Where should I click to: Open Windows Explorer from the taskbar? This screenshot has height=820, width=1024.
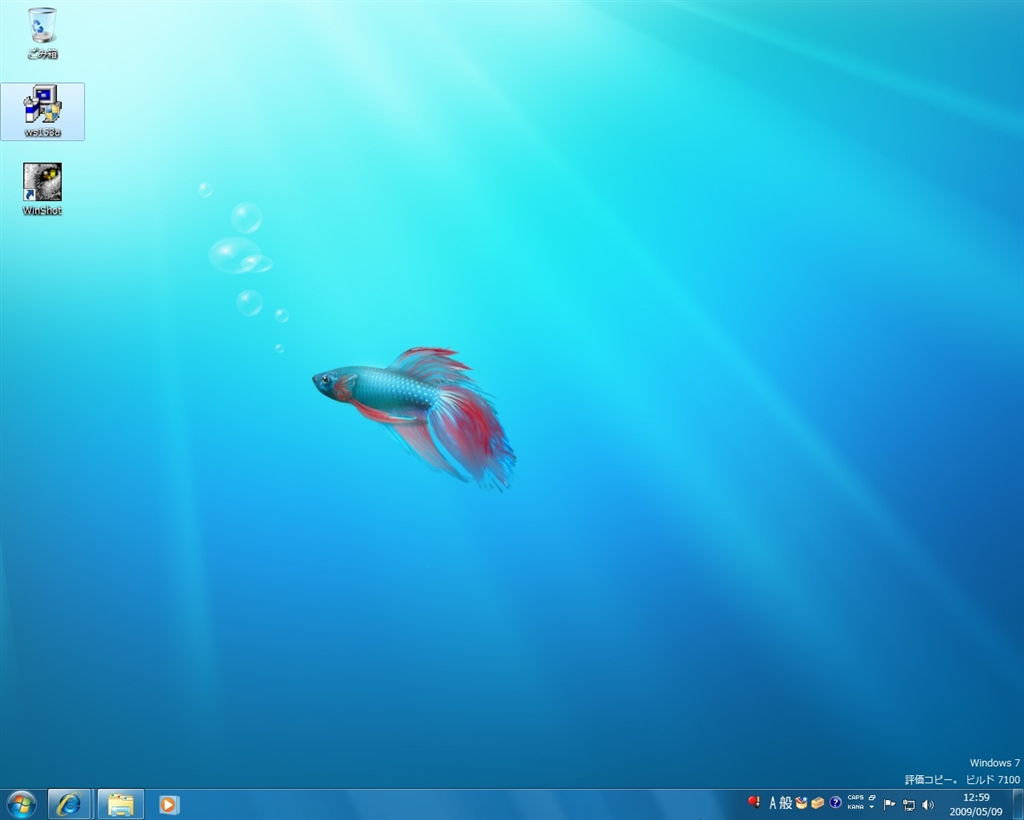[x=121, y=803]
